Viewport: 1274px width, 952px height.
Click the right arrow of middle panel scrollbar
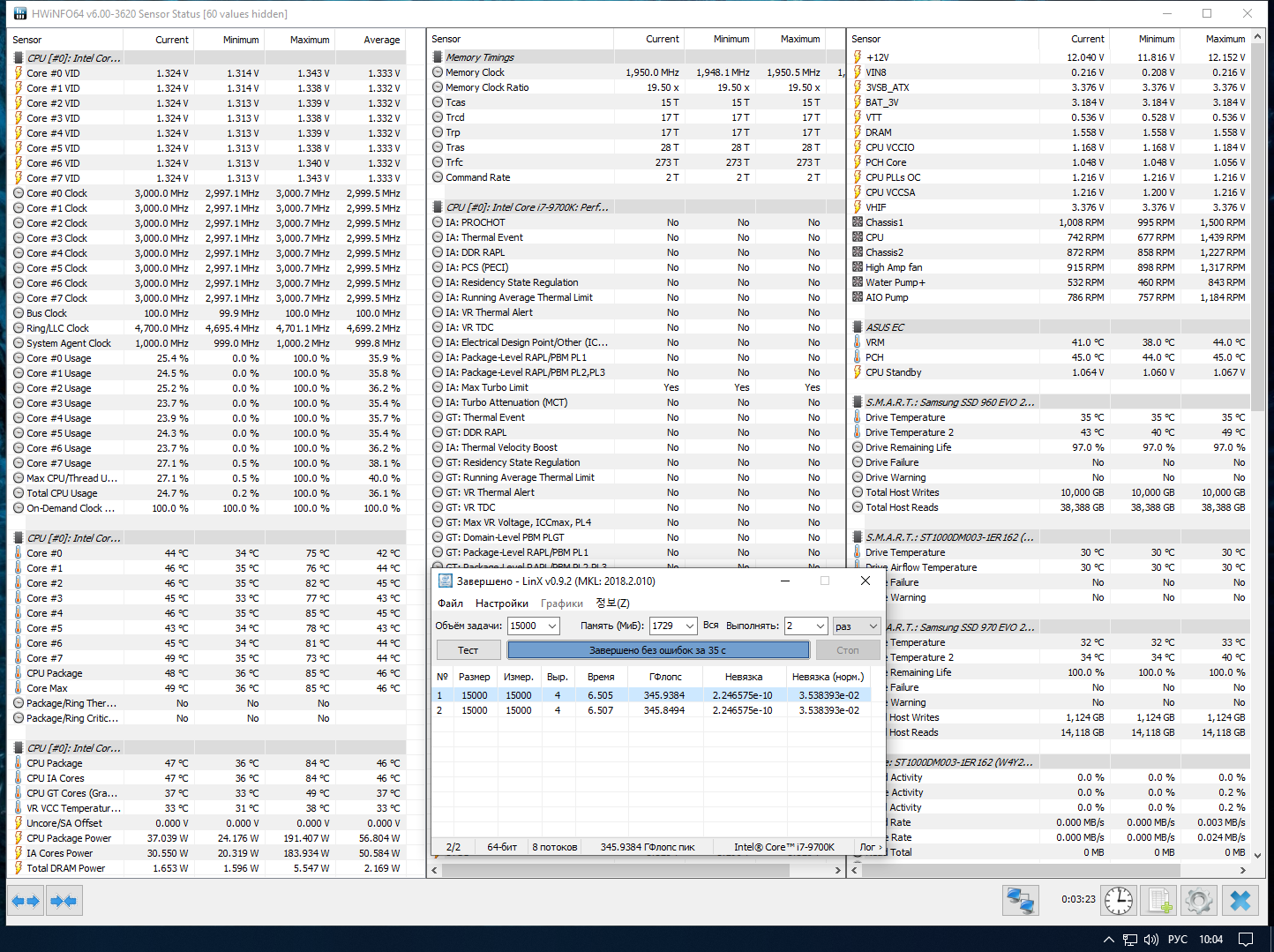[837, 870]
